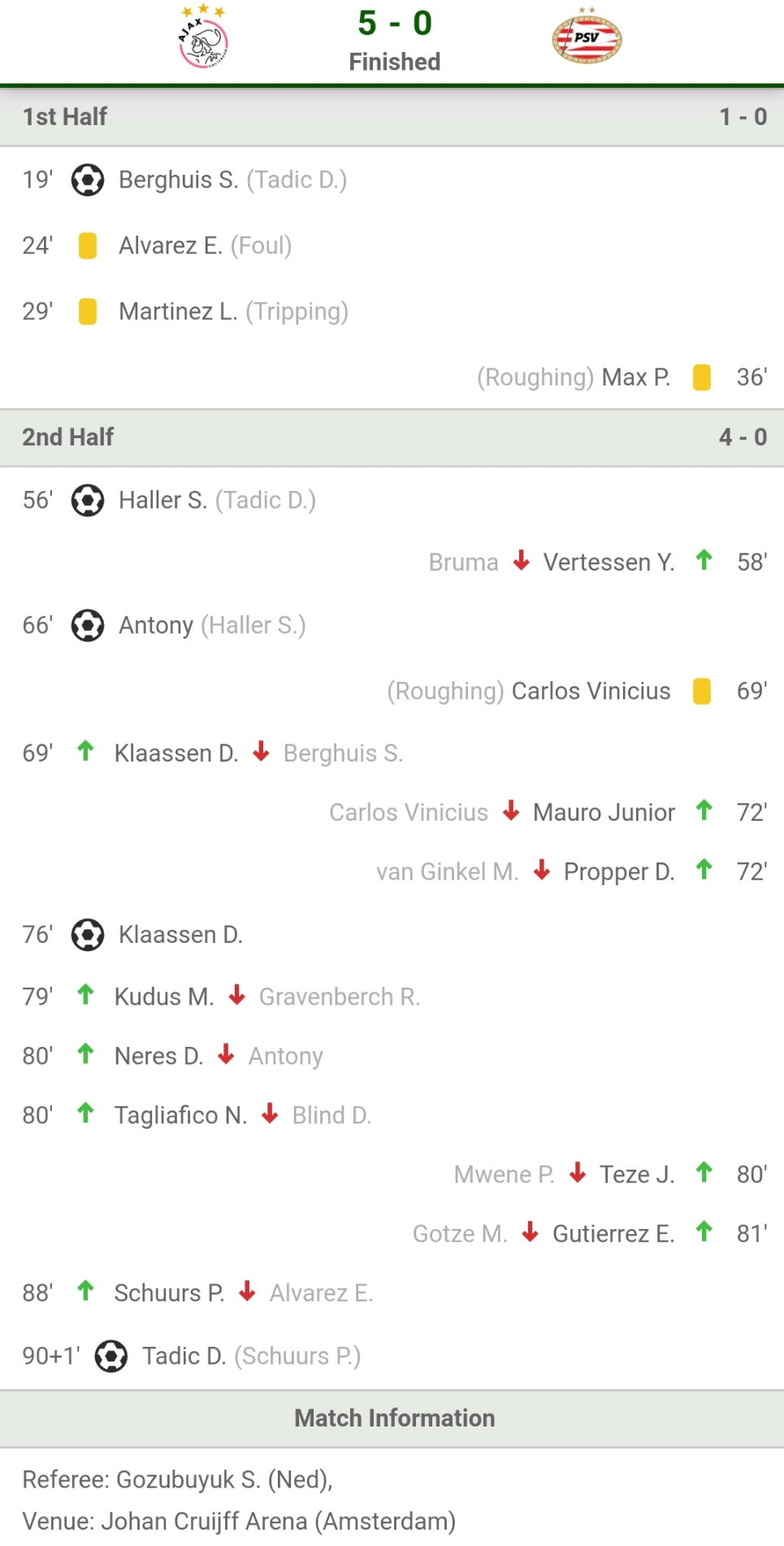Click the goal icon for Haller S. at 56'
The image size is (784, 1546).
click(x=88, y=500)
